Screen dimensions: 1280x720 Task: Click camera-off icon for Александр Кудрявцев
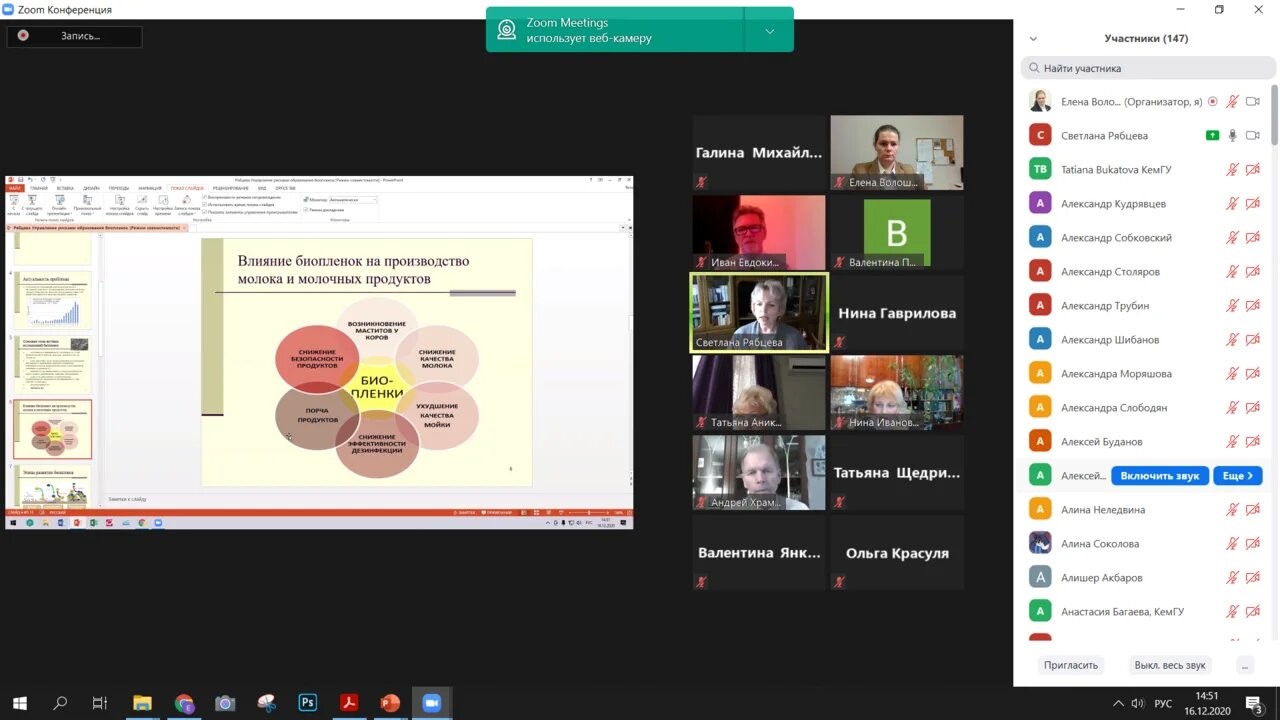1252,204
